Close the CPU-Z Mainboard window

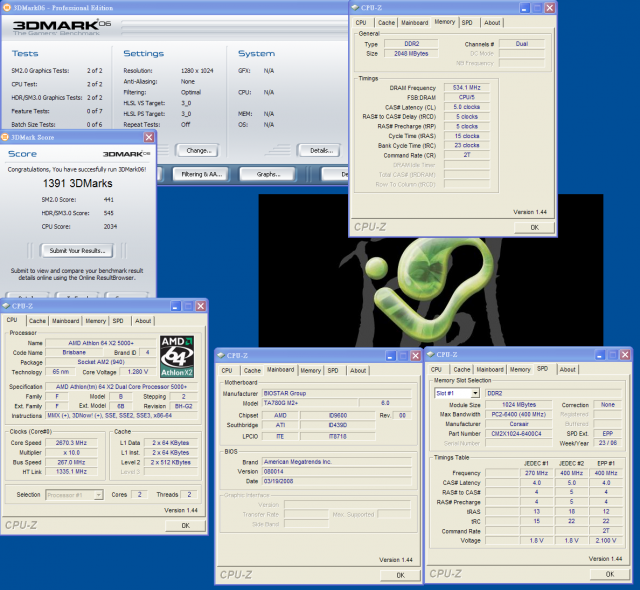point(416,356)
